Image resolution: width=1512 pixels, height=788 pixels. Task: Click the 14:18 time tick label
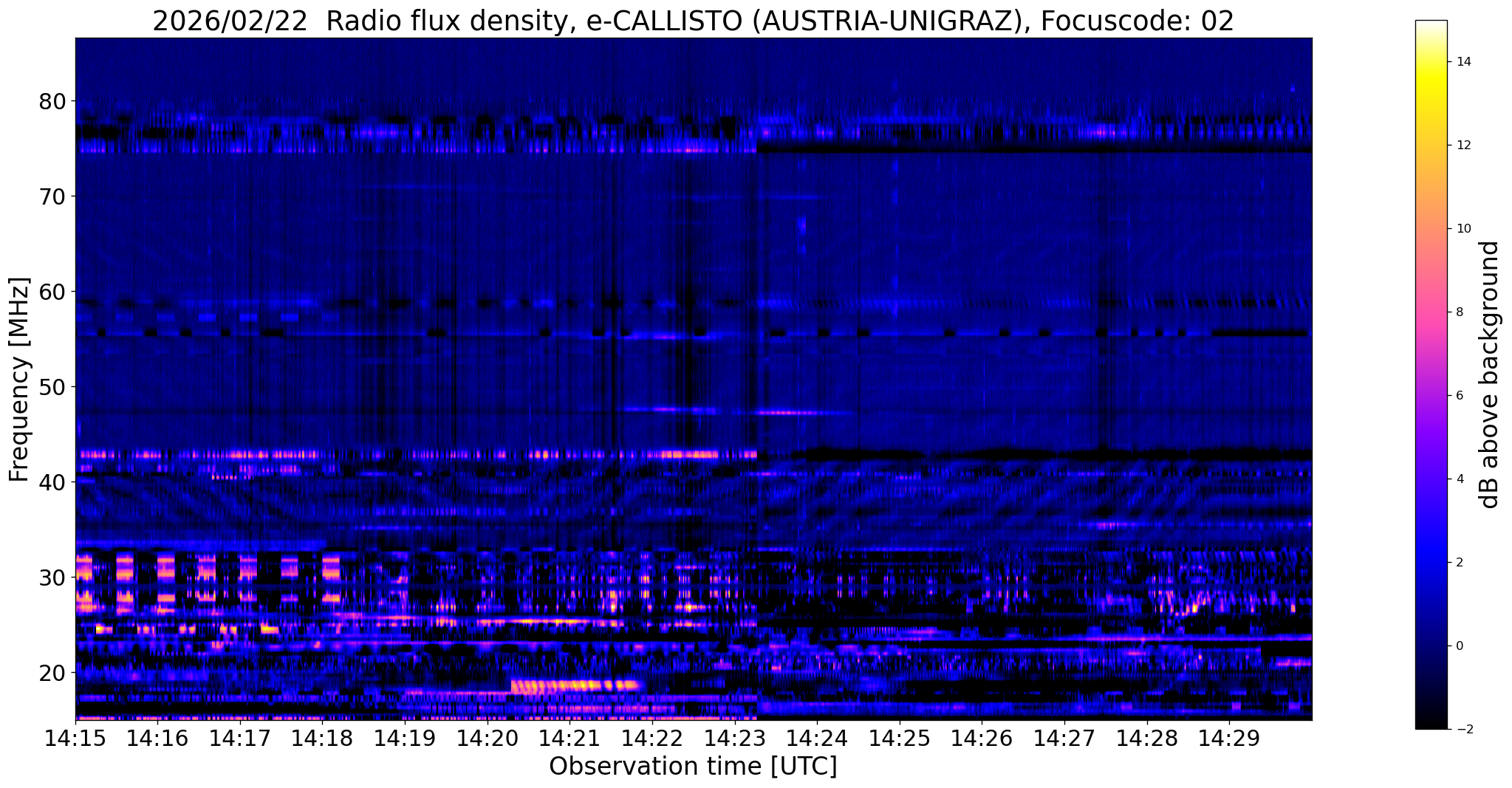click(323, 738)
